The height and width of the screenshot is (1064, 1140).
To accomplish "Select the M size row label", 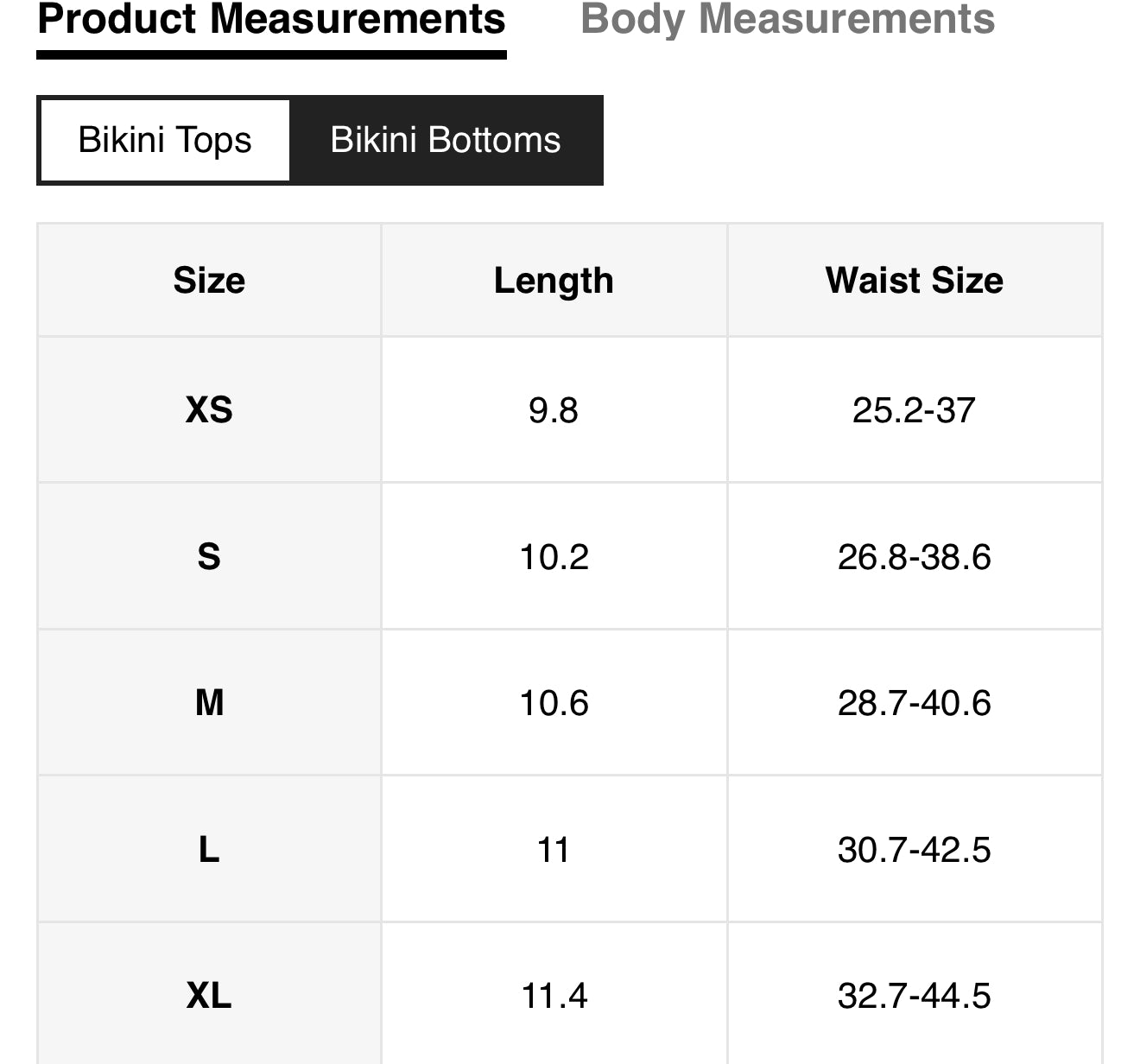I will pyautogui.click(x=209, y=702).
